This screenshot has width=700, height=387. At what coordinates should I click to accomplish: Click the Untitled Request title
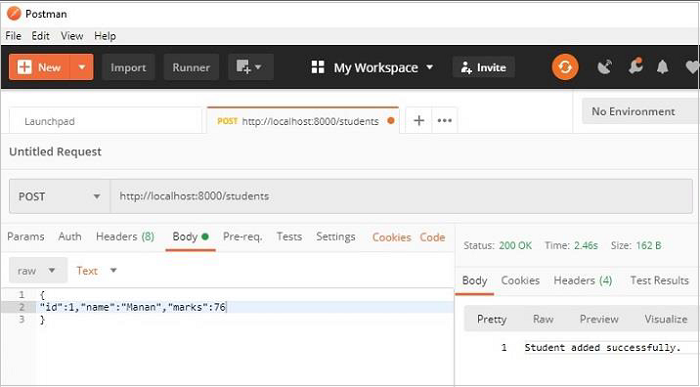[x=55, y=152]
